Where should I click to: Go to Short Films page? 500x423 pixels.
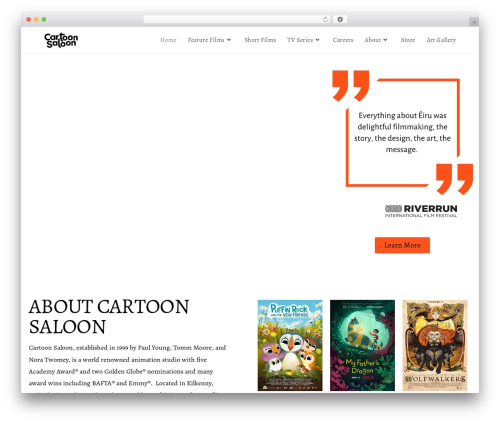click(260, 40)
